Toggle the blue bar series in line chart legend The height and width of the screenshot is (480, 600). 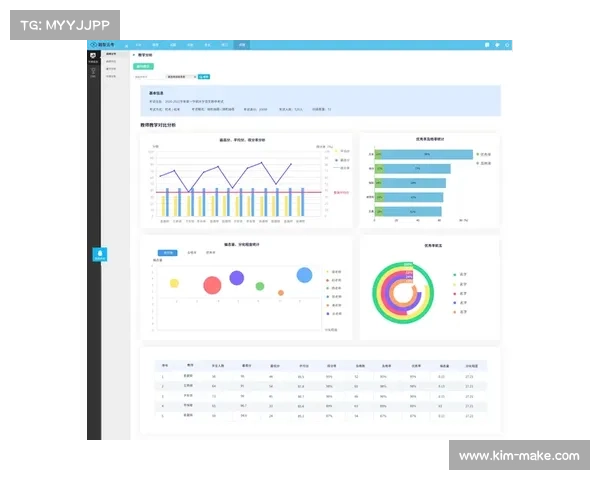[340, 160]
